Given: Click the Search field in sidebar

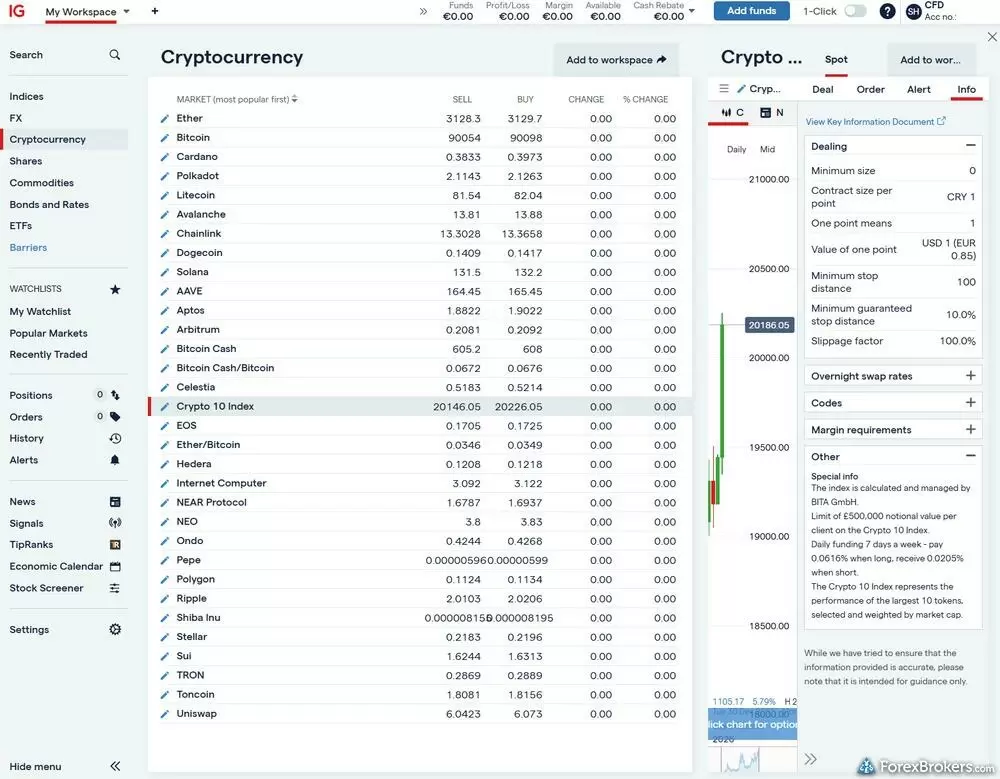Looking at the screenshot, I should pyautogui.click(x=64, y=55).
